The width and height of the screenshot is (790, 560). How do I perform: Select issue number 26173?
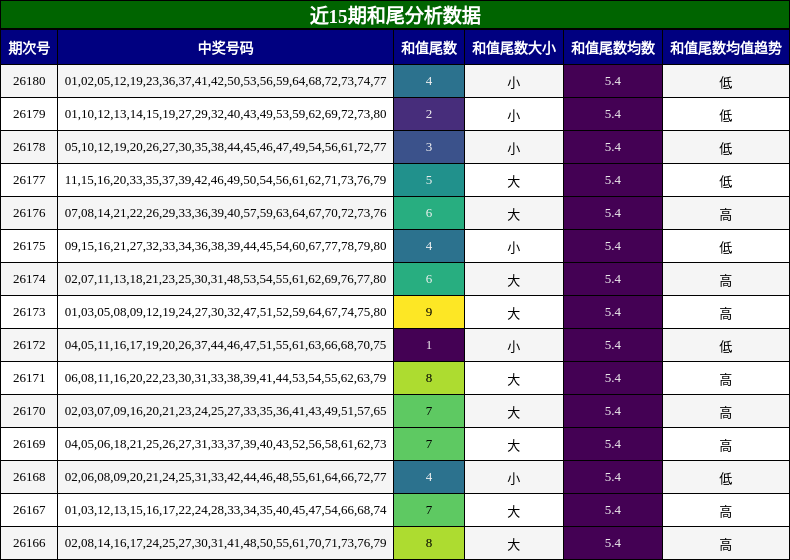[29, 312]
